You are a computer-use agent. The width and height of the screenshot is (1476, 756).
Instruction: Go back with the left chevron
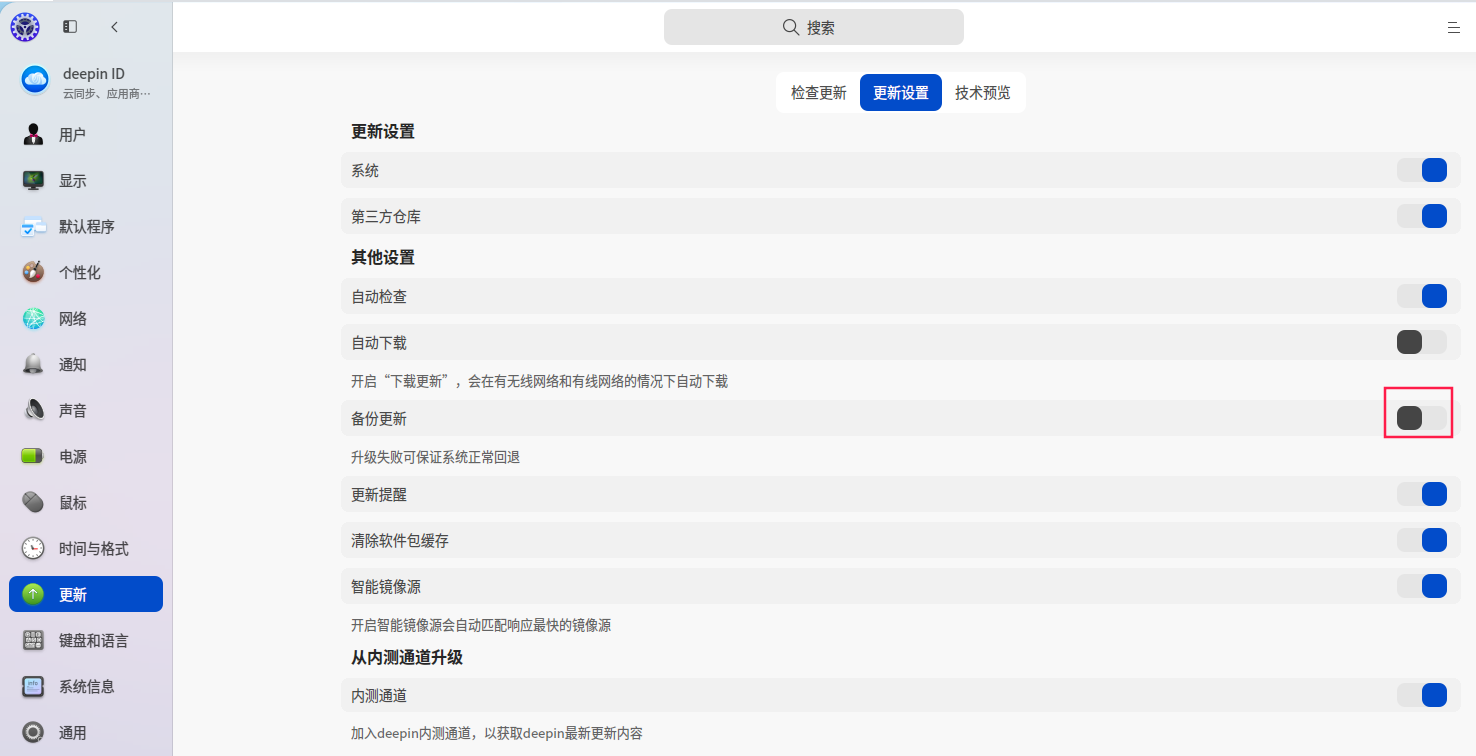pos(114,27)
